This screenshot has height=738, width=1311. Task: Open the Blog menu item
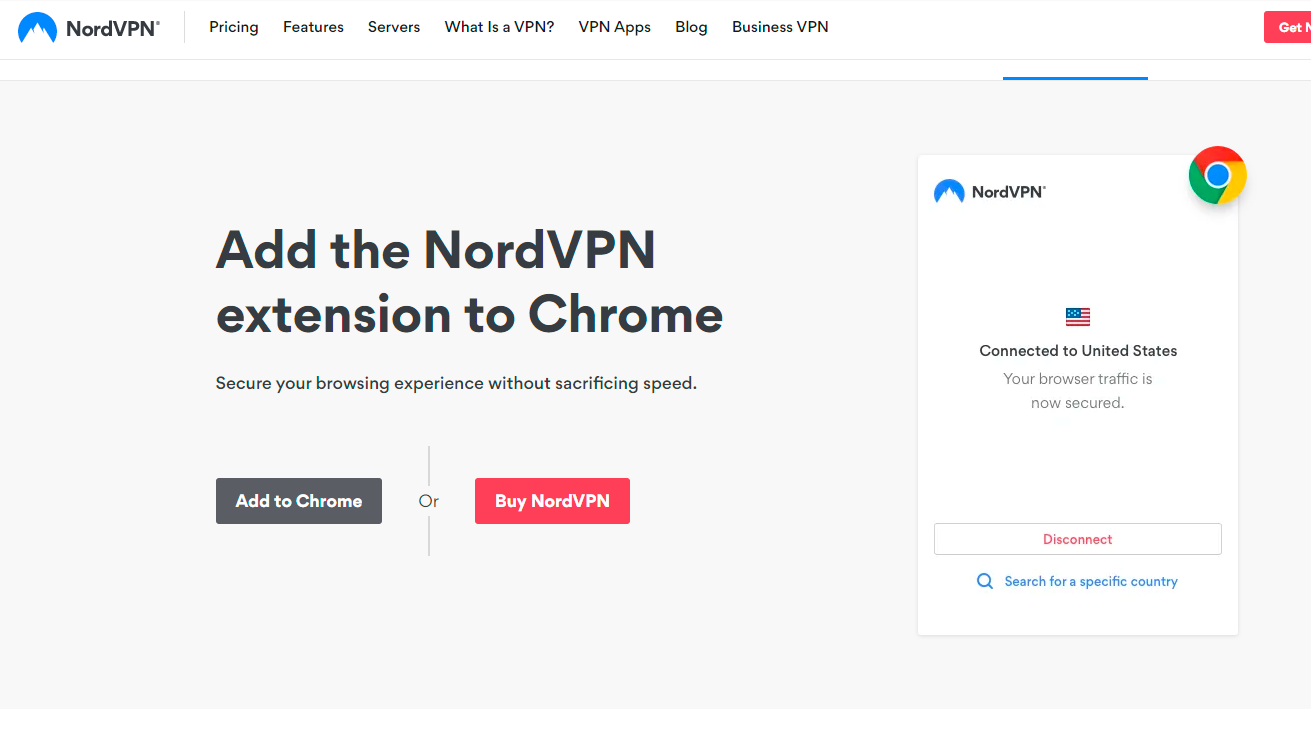pyautogui.click(x=691, y=27)
